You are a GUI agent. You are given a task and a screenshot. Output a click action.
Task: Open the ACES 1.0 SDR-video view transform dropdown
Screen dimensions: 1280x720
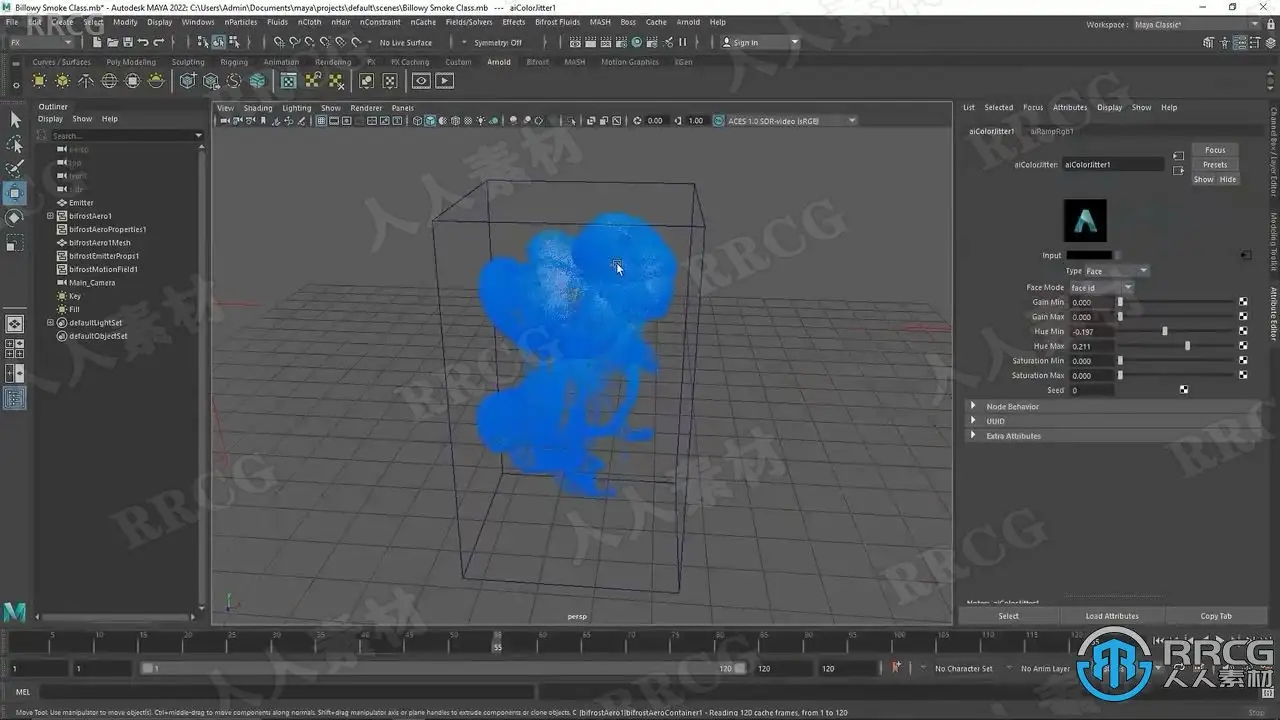(x=791, y=121)
